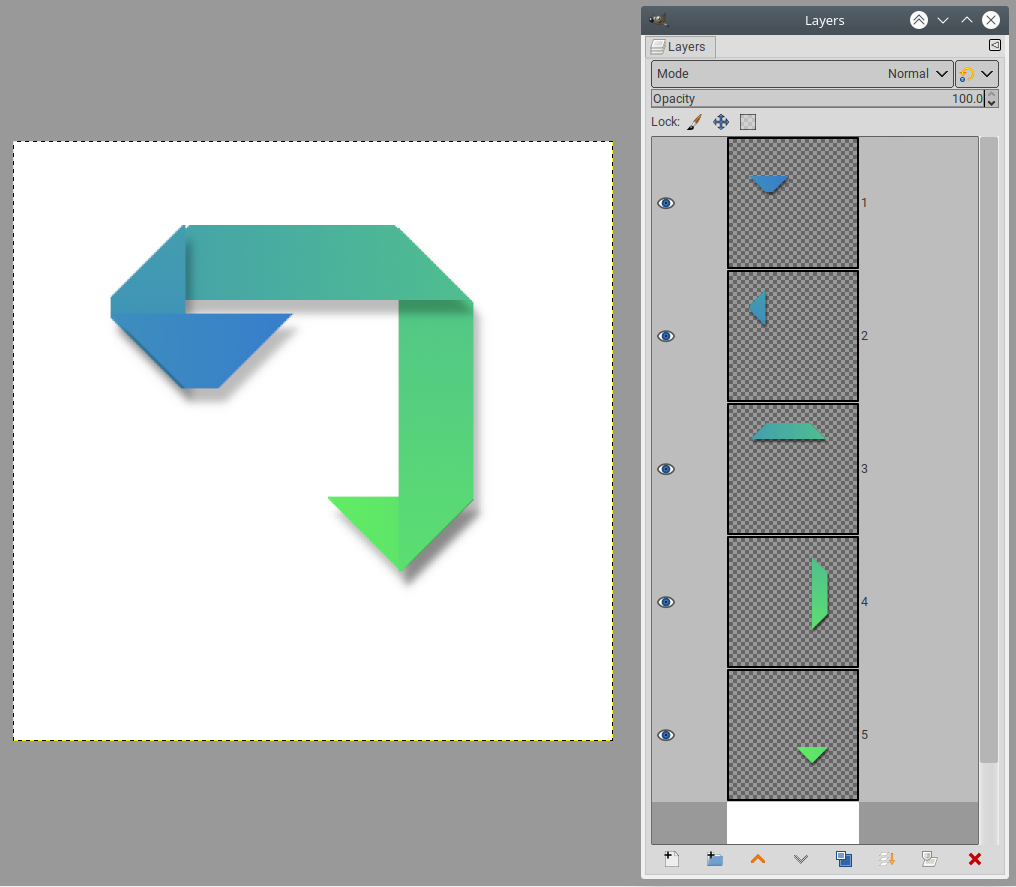Image resolution: width=1016 pixels, height=887 pixels.
Task: Open the layer mode group switcher dropdown
Action: coord(976,74)
